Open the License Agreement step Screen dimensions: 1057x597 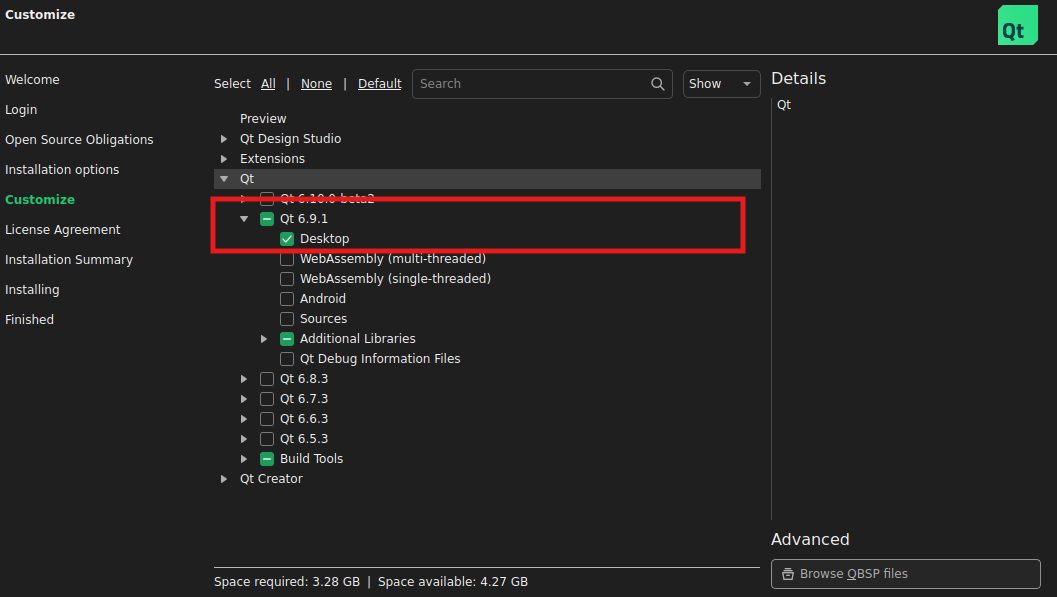tap(63, 230)
